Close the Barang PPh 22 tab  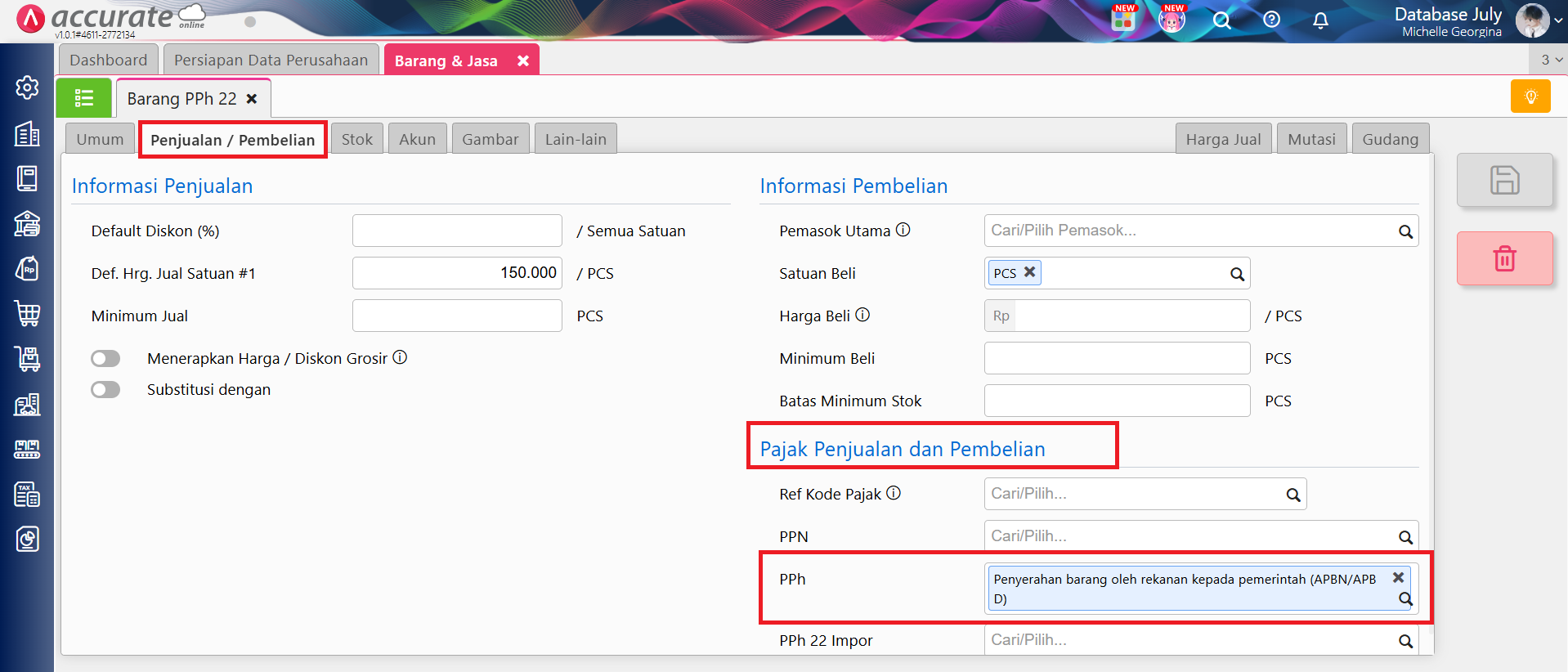click(252, 99)
